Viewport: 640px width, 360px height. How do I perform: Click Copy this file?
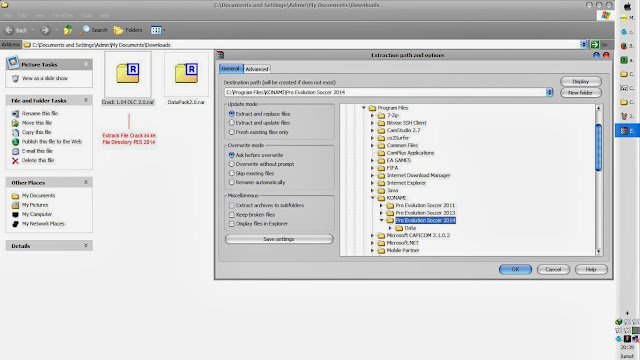(x=36, y=132)
